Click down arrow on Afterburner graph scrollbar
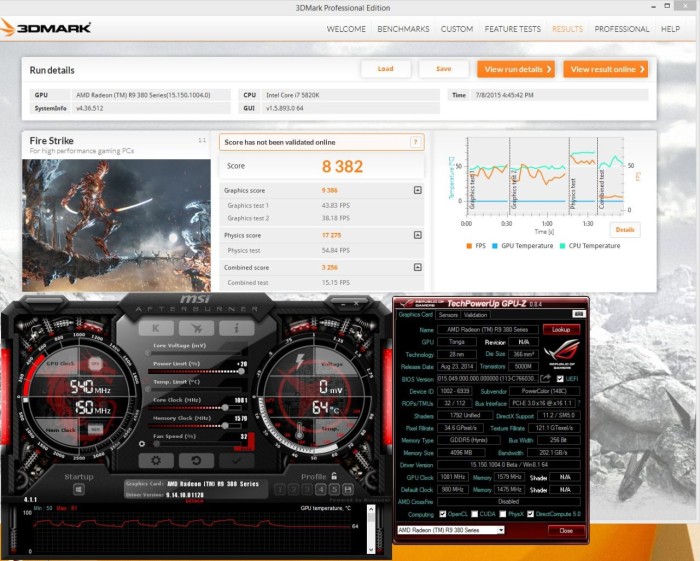Screen dimensions: 700x561 pos(371,549)
